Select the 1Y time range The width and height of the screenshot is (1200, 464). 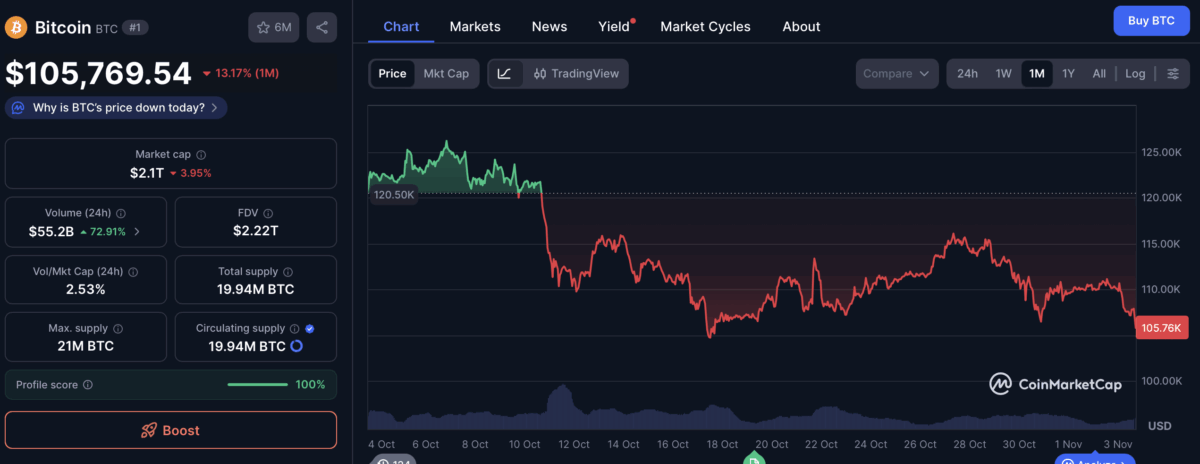click(x=1068, y=73)
